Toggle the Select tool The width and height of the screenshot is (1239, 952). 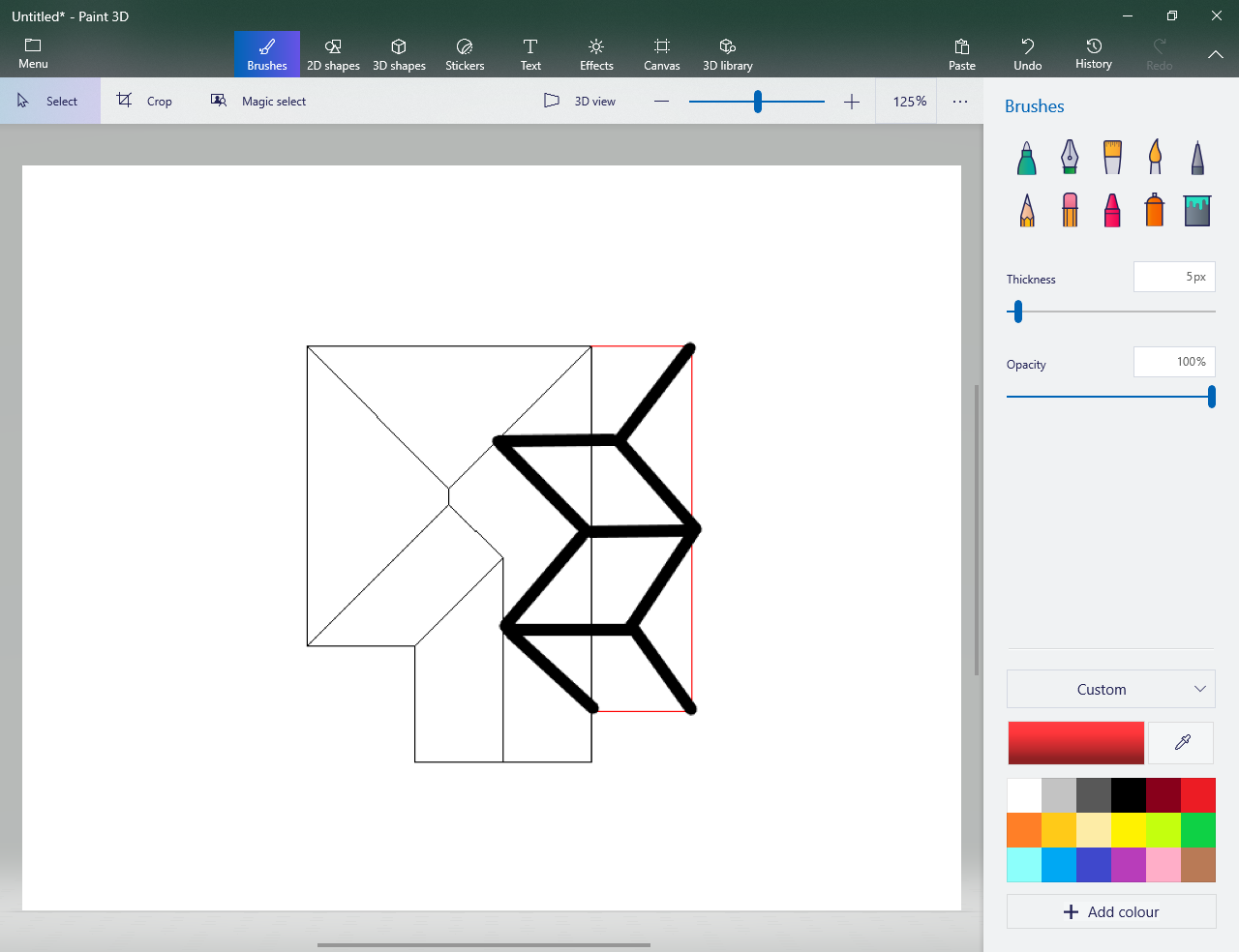(49, 102)
